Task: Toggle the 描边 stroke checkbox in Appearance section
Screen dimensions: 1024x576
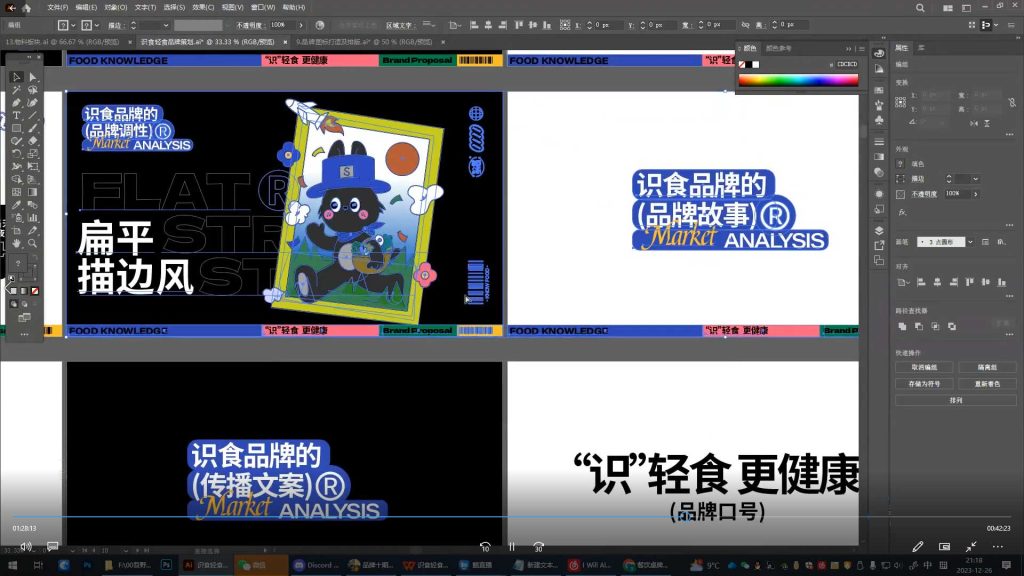Action: point(900,178)
